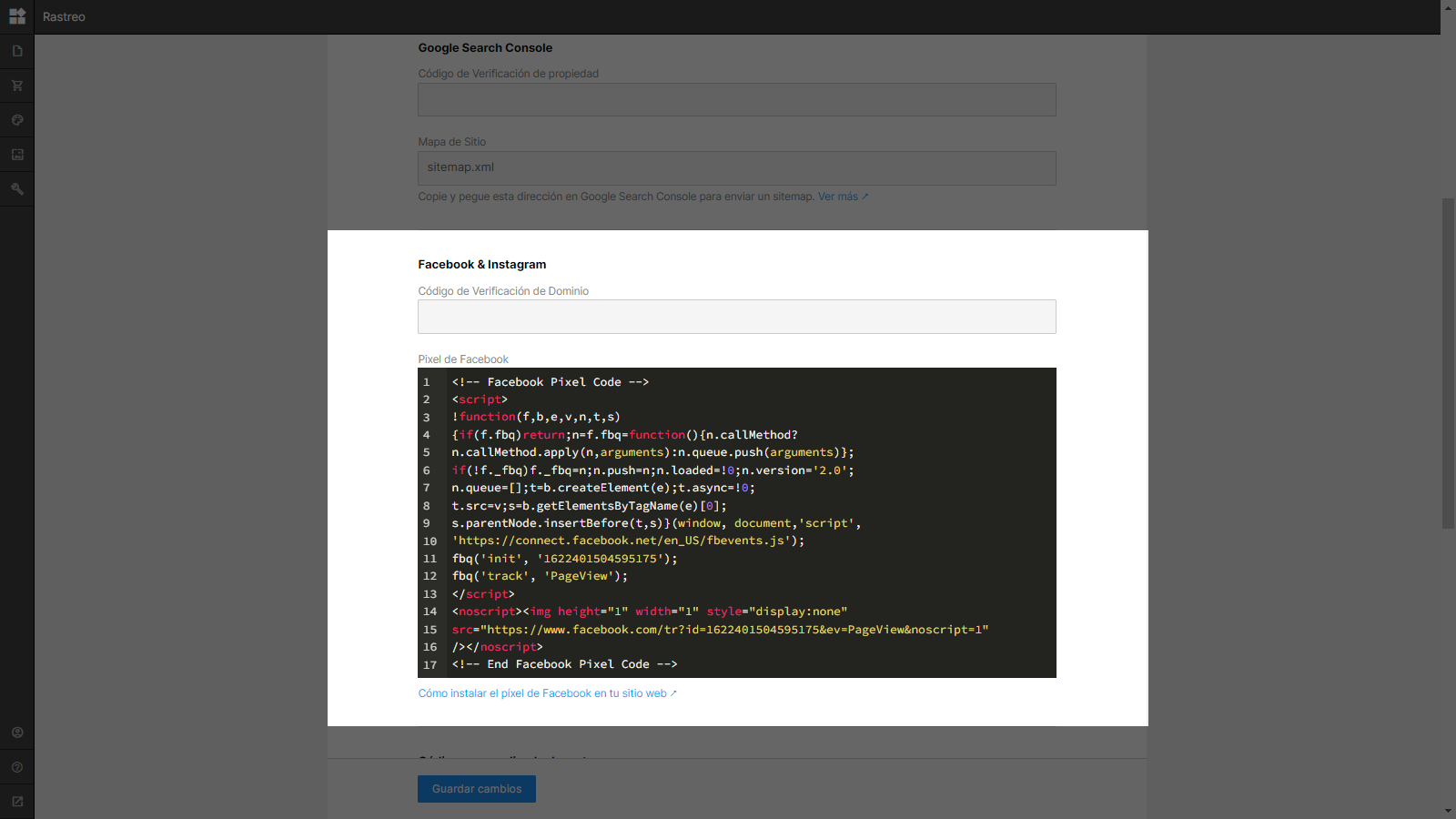Open the wrench settings icon

coord(17,189)
